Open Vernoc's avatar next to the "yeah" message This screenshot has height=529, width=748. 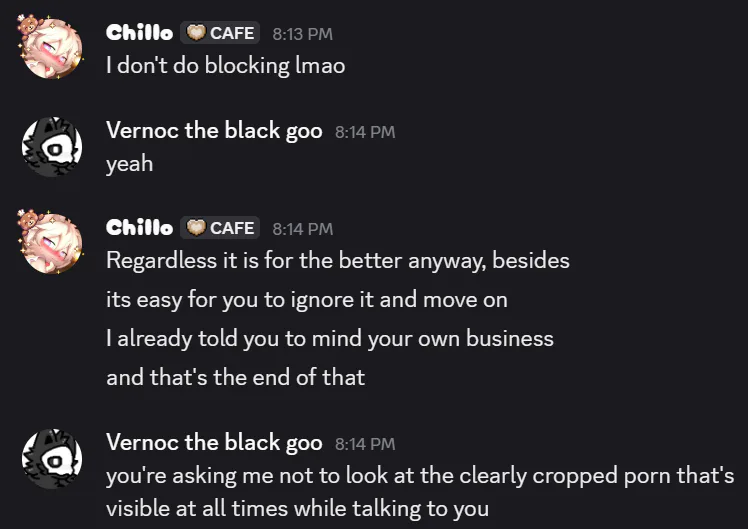pos(51,146)
